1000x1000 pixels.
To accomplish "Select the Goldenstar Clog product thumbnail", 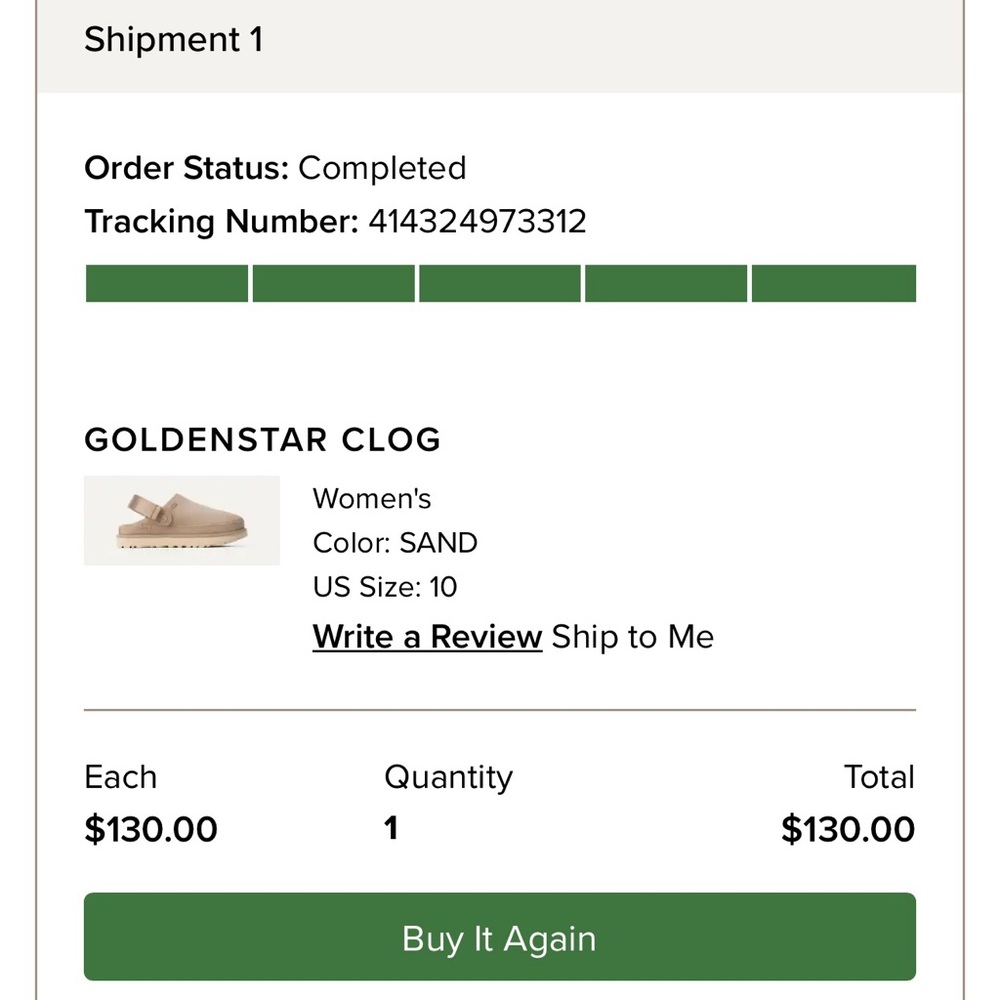I will pos(181,520).
